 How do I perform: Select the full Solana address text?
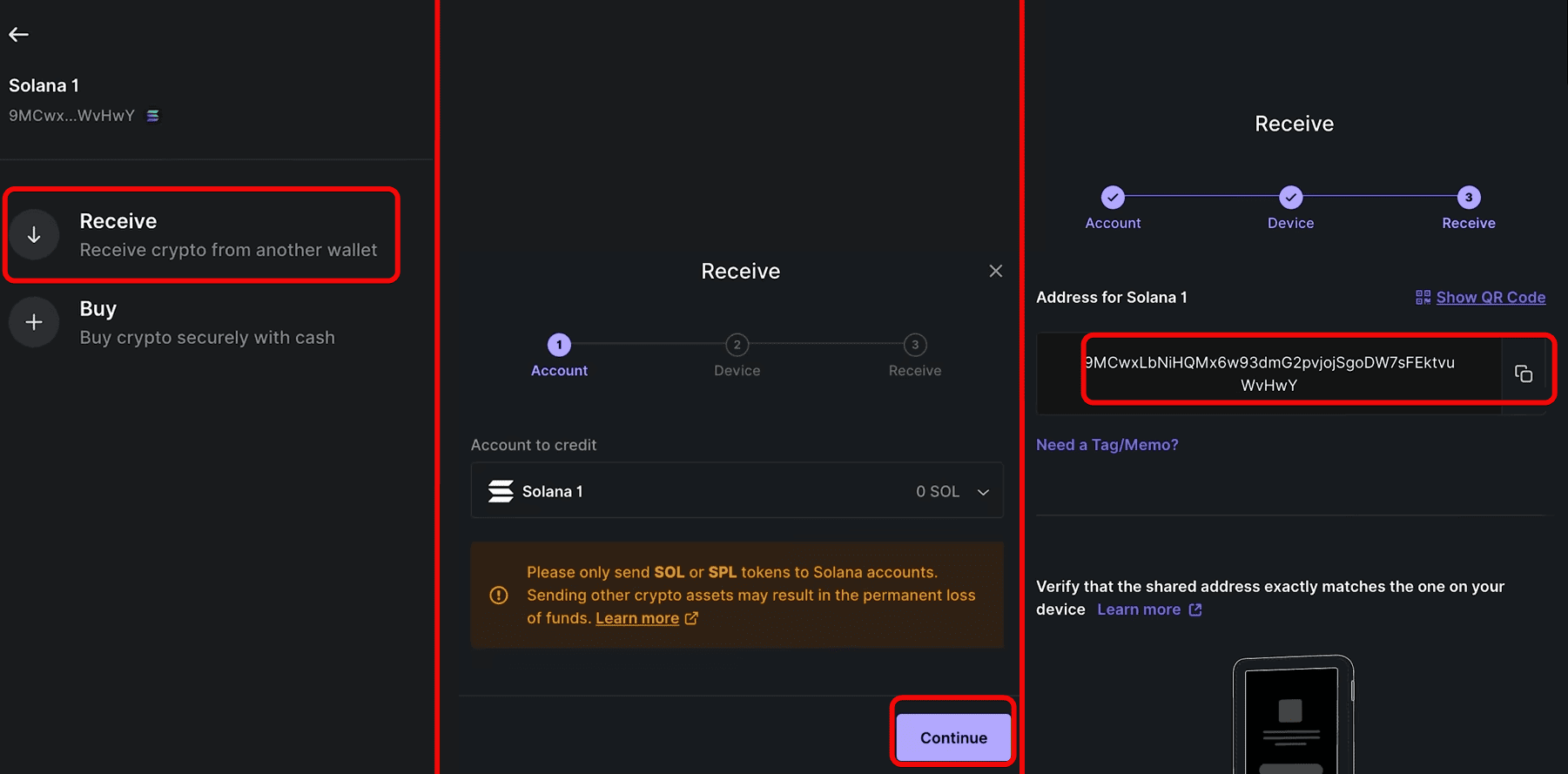pyautogui.click(x=1269, y=374)
